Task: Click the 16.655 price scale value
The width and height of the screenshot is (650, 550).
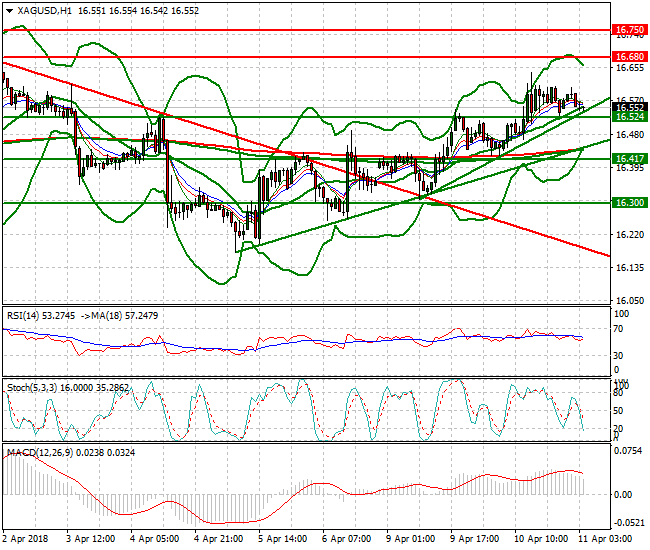Action: (630, 68)
